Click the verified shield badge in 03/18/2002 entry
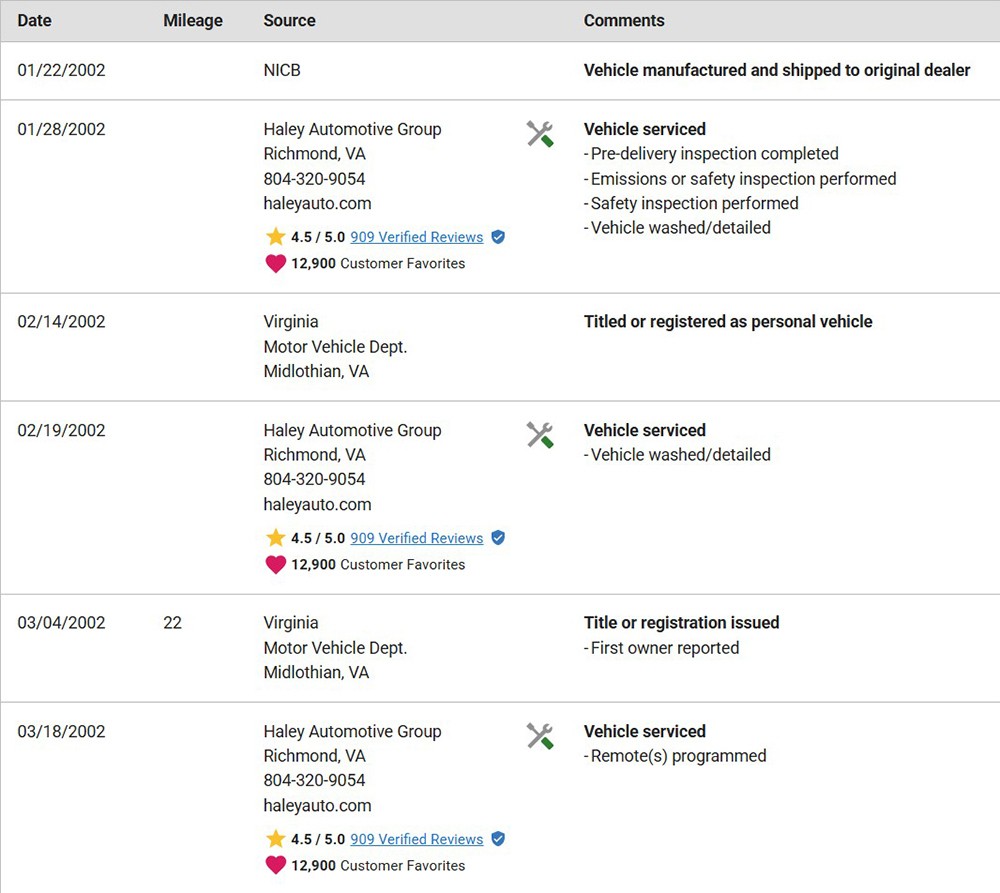Image resolution: width=1000 pixels, height=893 pixels. [x=498, y=839]
